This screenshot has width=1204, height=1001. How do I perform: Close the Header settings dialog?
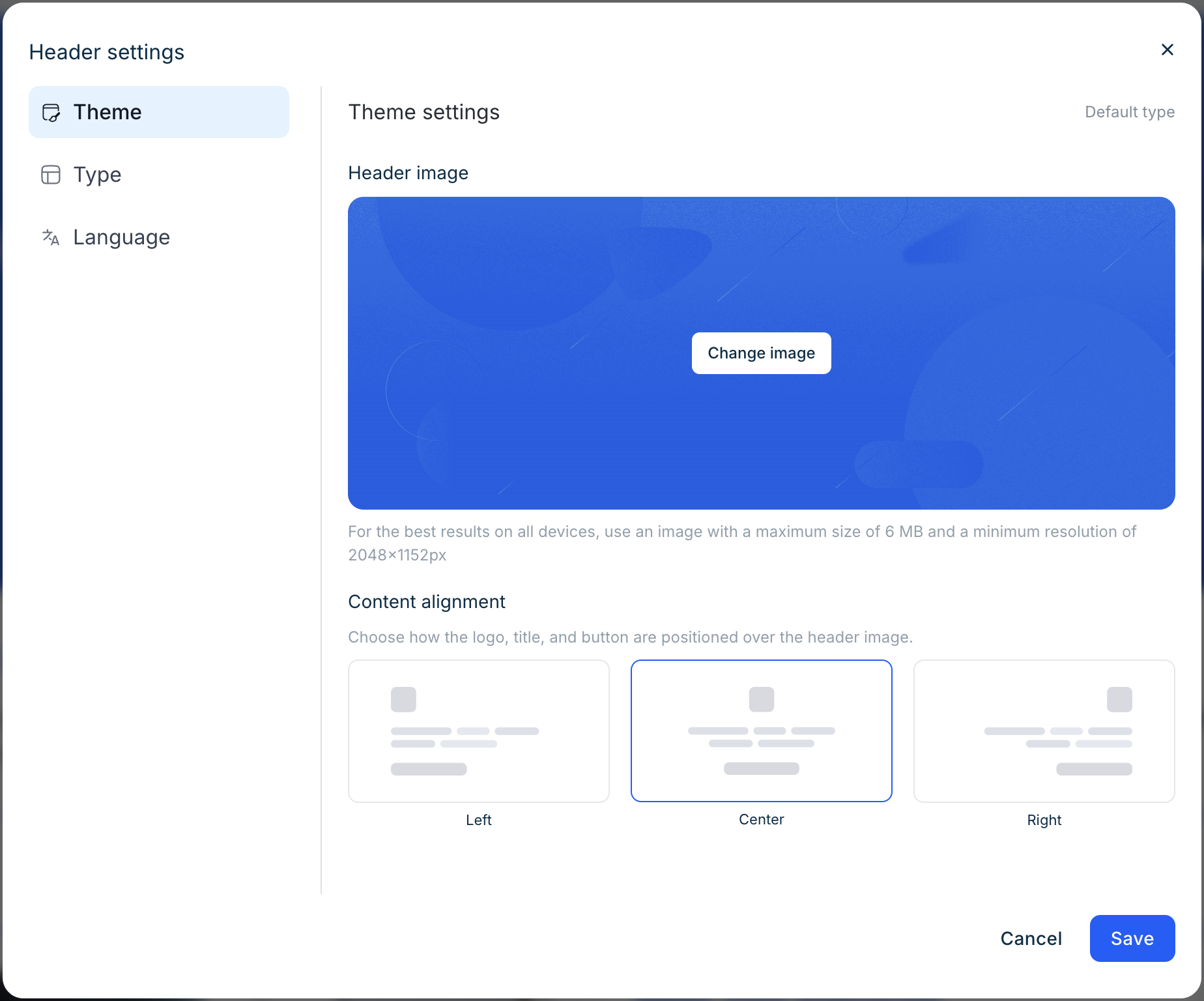pos(1167,50)
